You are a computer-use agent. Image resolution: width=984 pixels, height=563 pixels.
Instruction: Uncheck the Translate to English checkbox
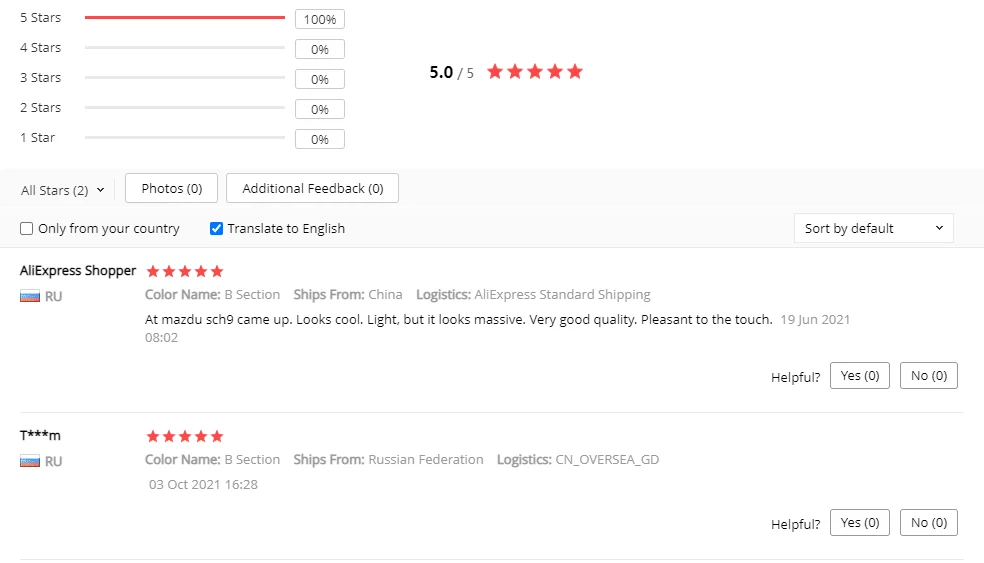(216, 229)
